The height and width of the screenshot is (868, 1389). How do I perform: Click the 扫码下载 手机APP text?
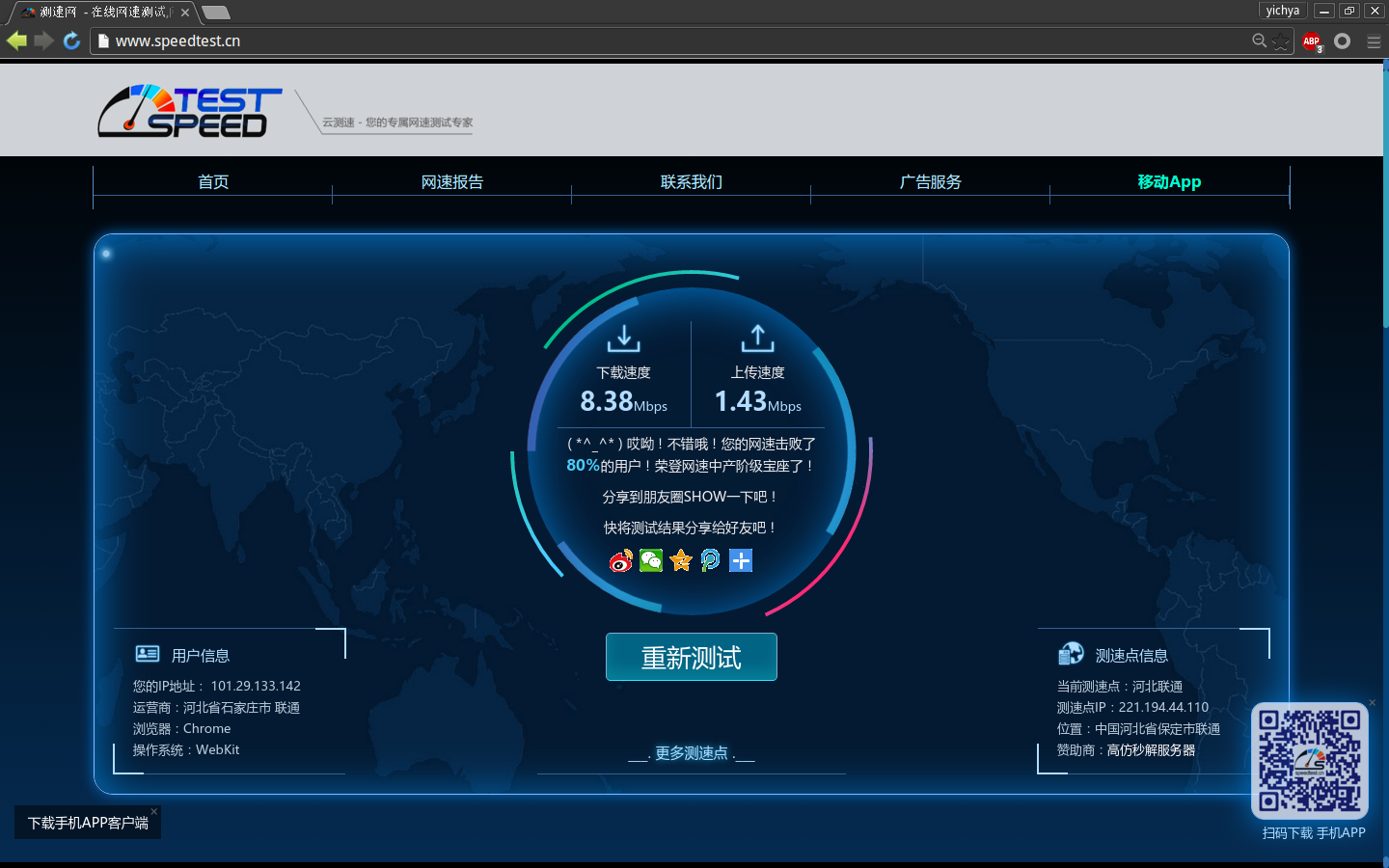click(x=1314, y=832)
